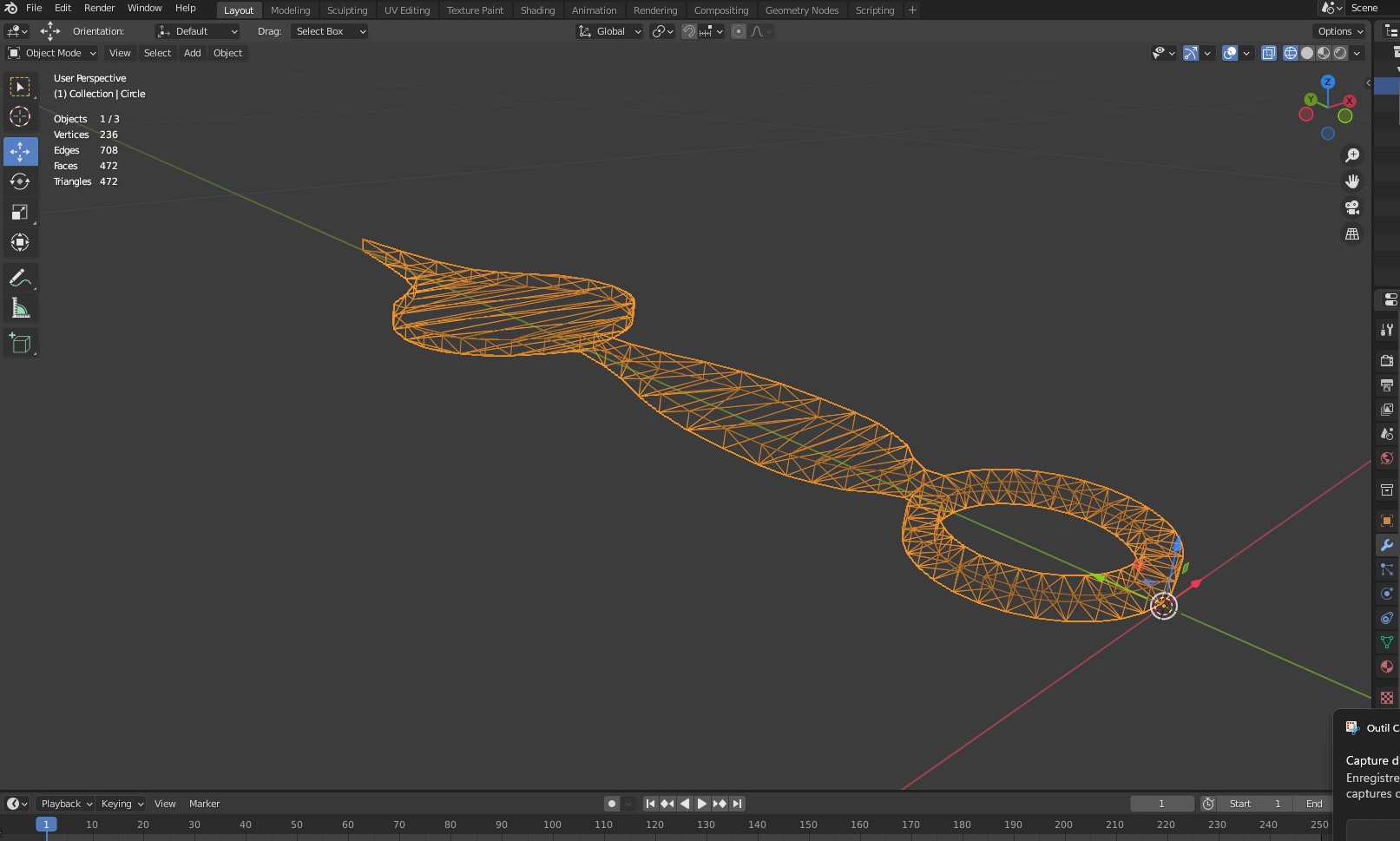Open the Playback dropdown in timeline

66,804
